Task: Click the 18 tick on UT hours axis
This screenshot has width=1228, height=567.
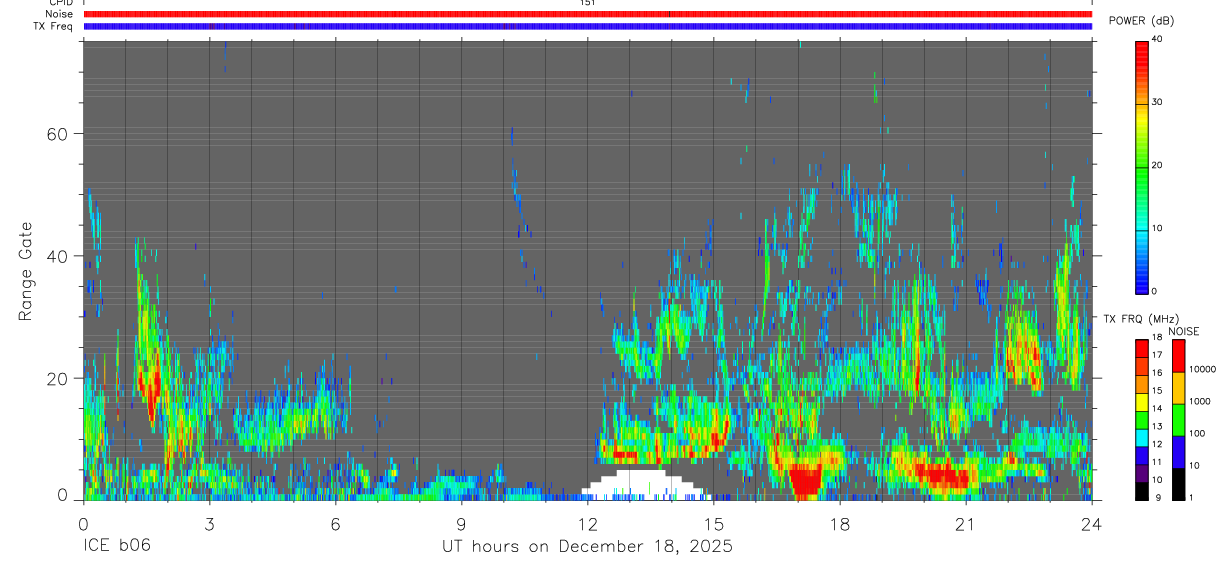Action: point(839,523)
